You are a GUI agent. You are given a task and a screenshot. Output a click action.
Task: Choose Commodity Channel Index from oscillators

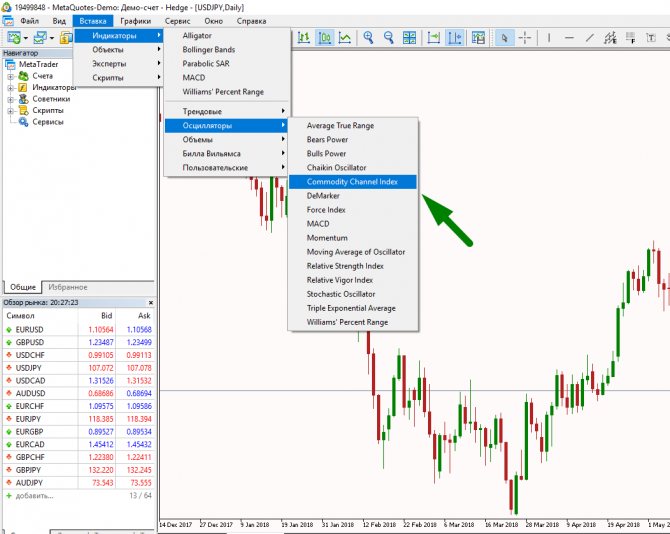pyautogui.click(x=352, y=182)
